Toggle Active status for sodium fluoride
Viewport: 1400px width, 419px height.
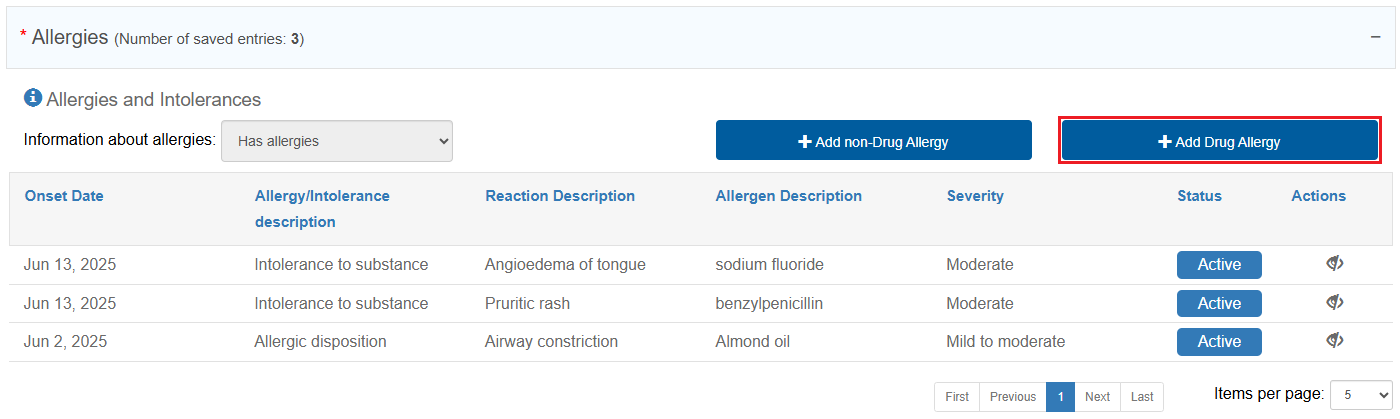tap(1219, 265)
